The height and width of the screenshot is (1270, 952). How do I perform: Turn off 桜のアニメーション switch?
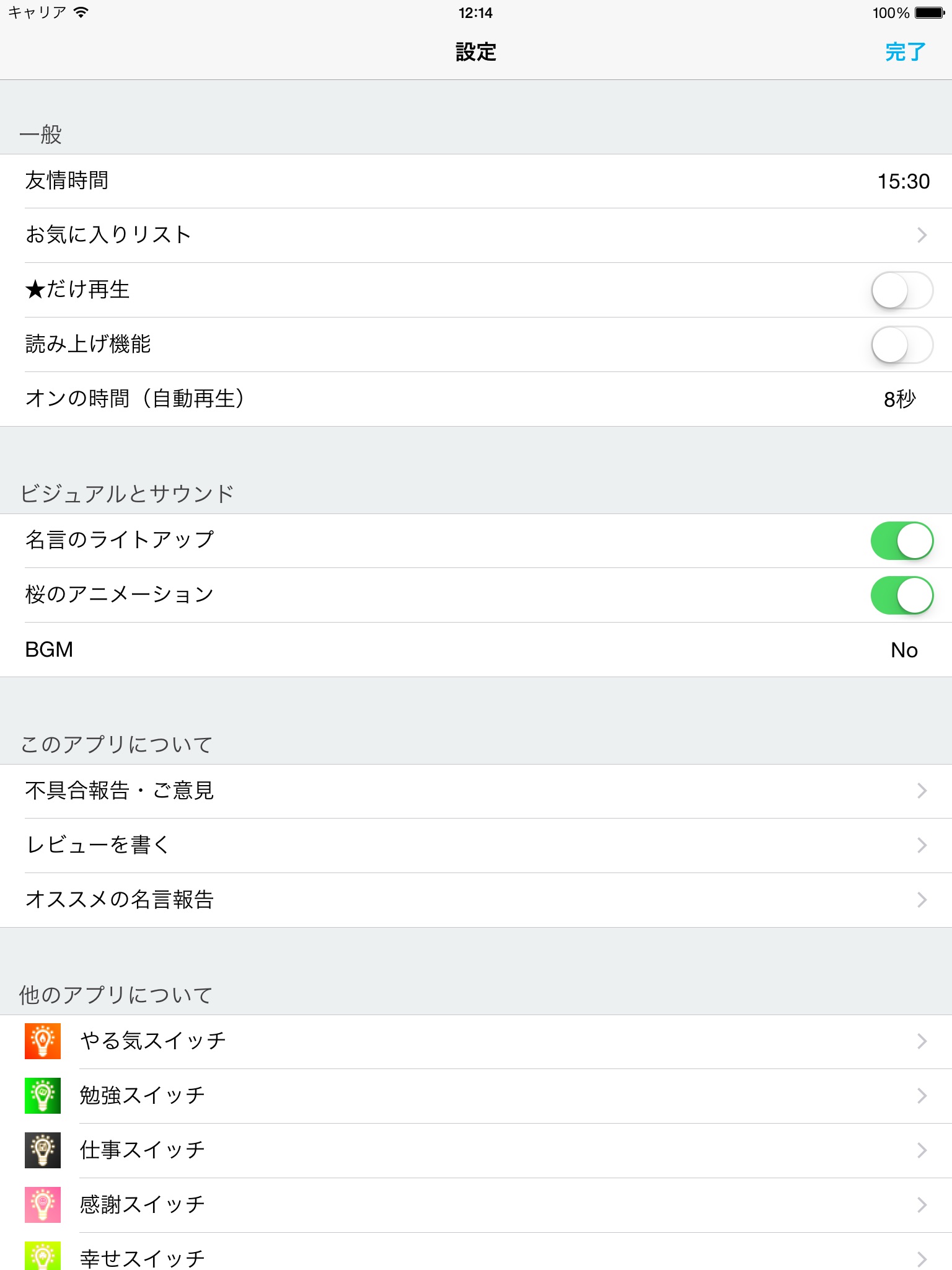[x=902, y=595]
